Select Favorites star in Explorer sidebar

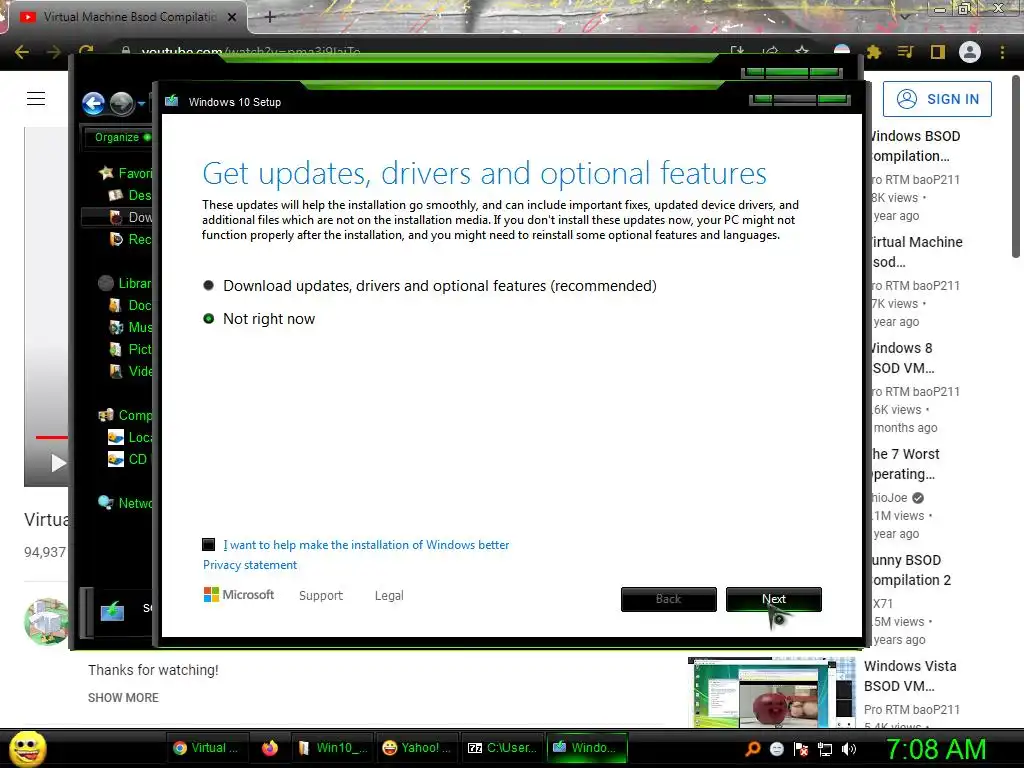[x=106, y=173]
